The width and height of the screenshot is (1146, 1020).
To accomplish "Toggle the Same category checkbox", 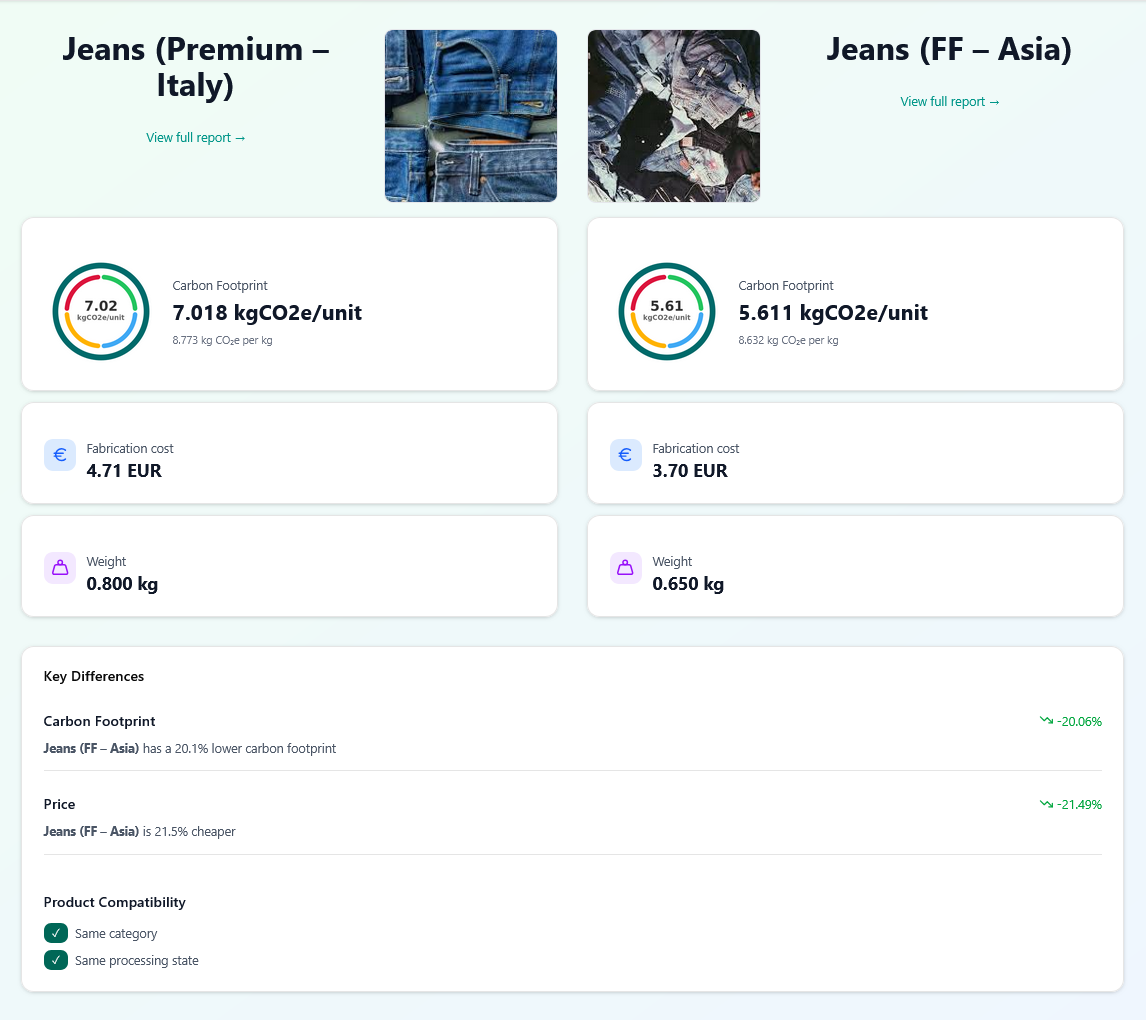I will [x=56, y=933].
